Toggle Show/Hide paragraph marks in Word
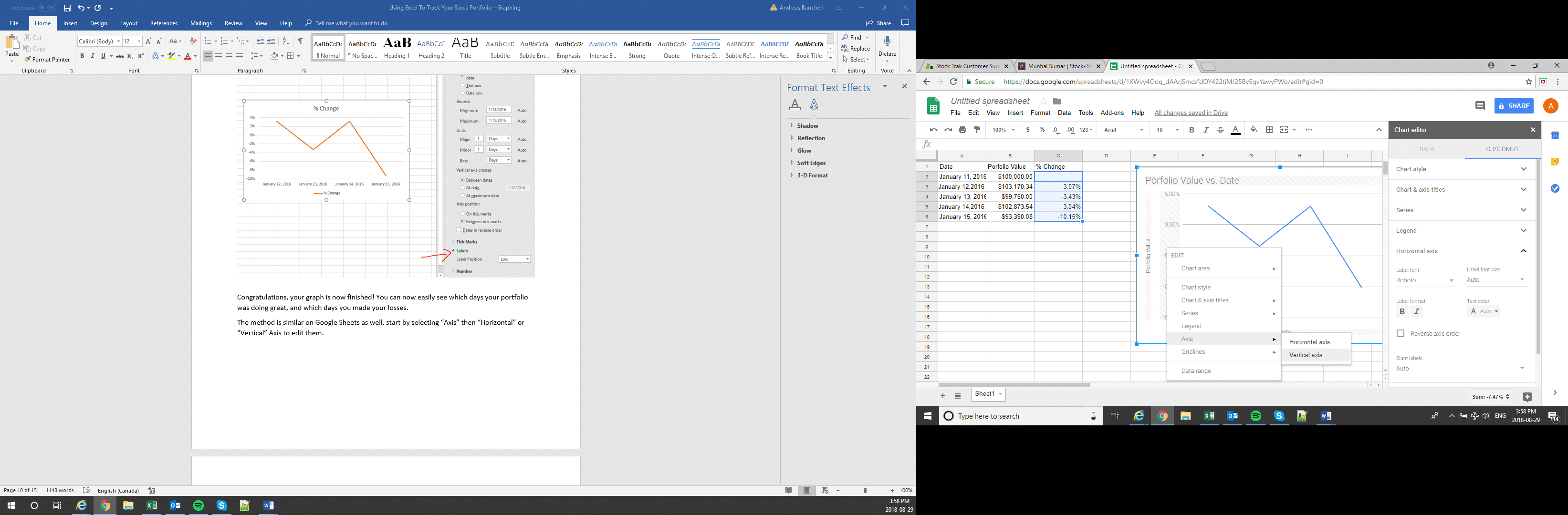This screenshot has width=1568, height=515. tap(300, 41)
